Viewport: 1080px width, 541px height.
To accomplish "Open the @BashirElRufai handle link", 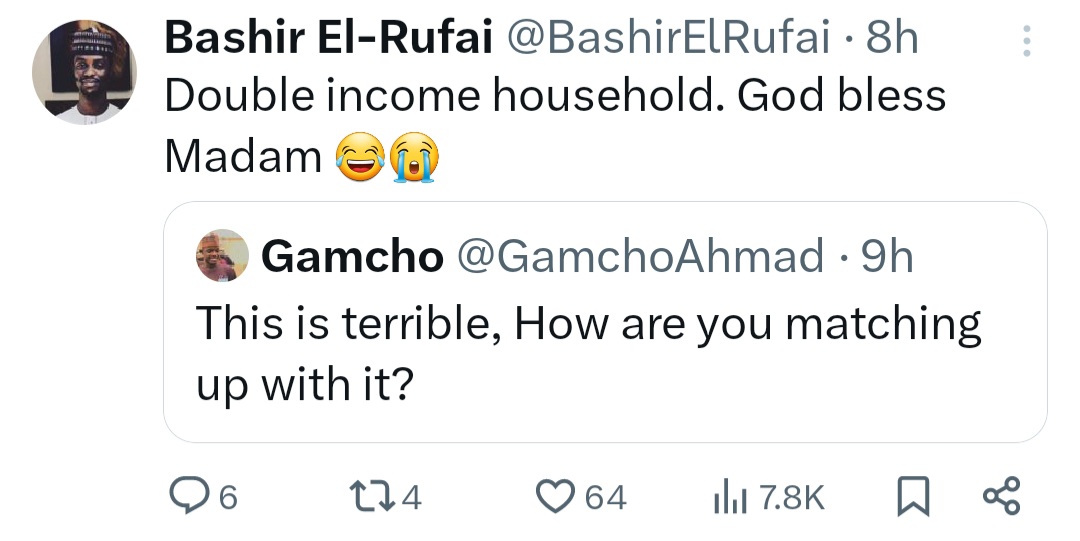I will tap(669, 39).
